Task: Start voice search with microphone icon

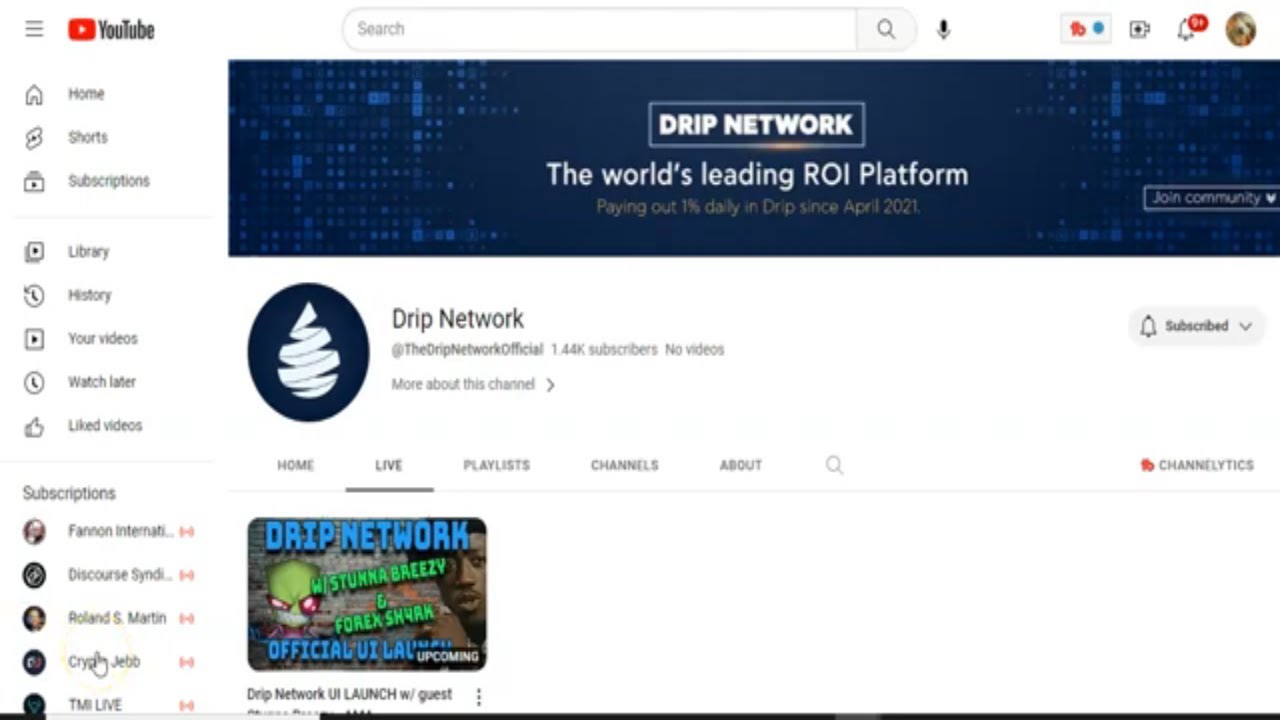Action: (x=943, y=30)
